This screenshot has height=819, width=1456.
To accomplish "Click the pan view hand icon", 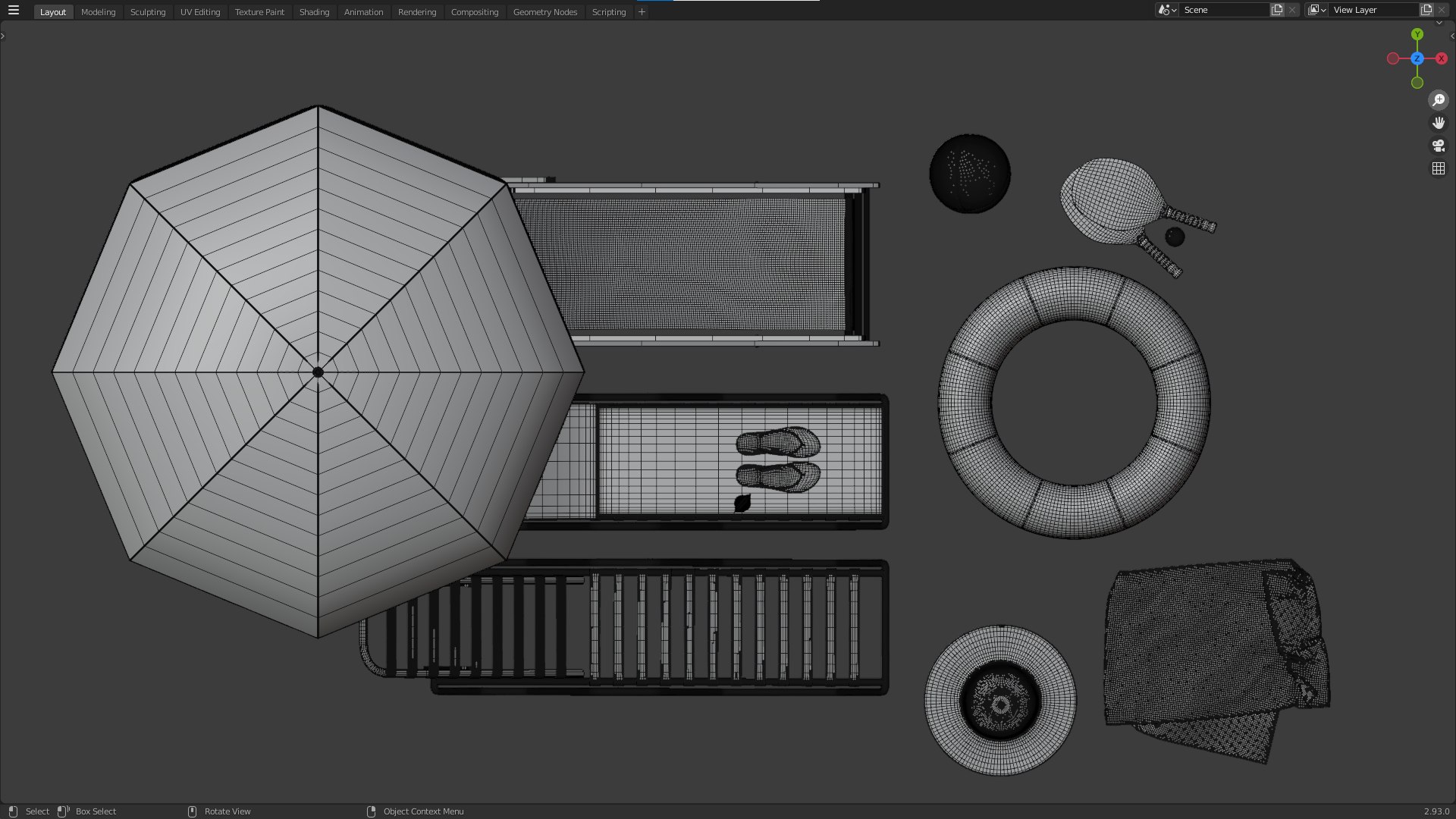I will pyautogui.click(x=1438, y=123).
